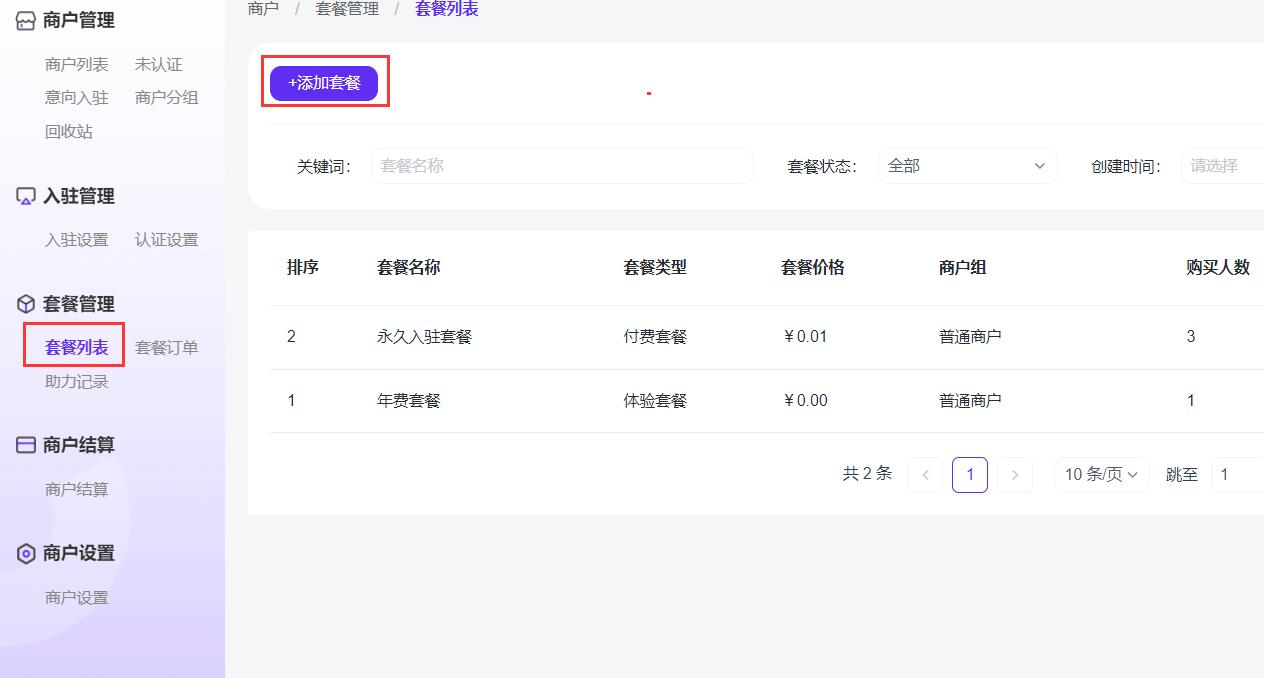
Task: Click 购买人数 column header
Action: coord(1218,268)
